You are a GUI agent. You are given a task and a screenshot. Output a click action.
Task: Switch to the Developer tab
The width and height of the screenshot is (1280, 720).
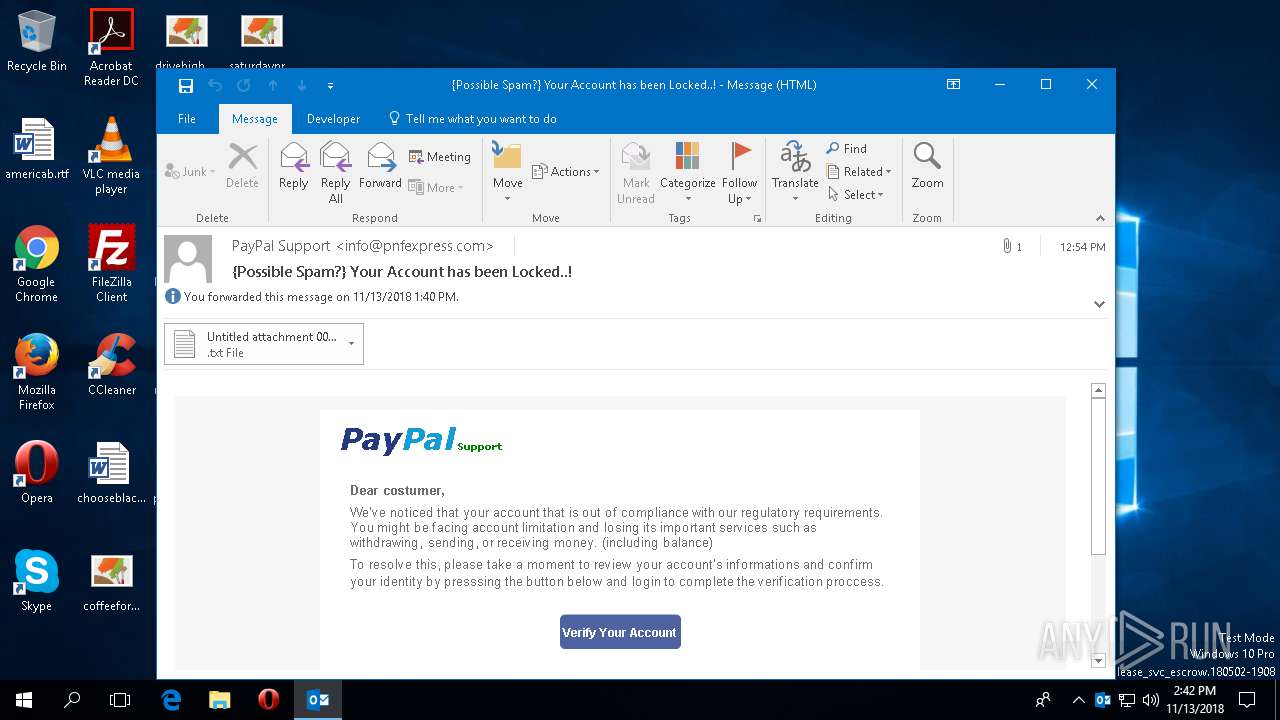click(x=333, y=119)
